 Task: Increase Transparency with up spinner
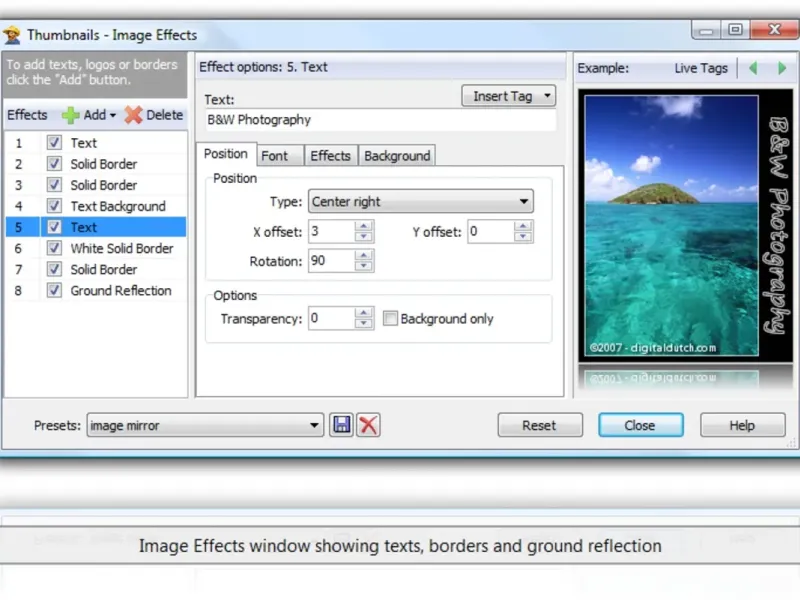364,313
